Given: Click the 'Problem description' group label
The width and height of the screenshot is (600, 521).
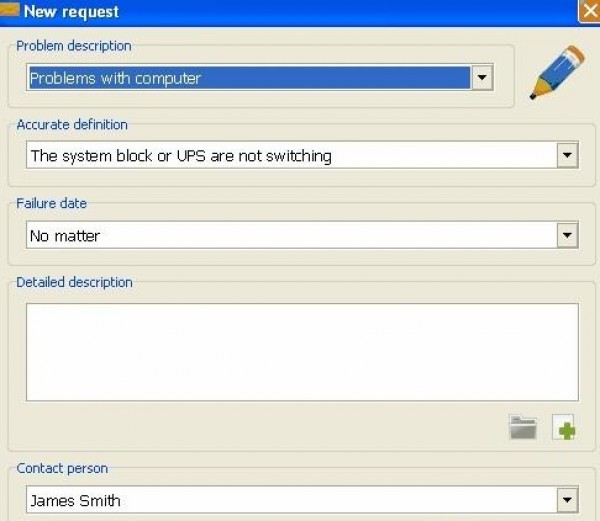Looking at the screenshot, I should pos(74,46).
